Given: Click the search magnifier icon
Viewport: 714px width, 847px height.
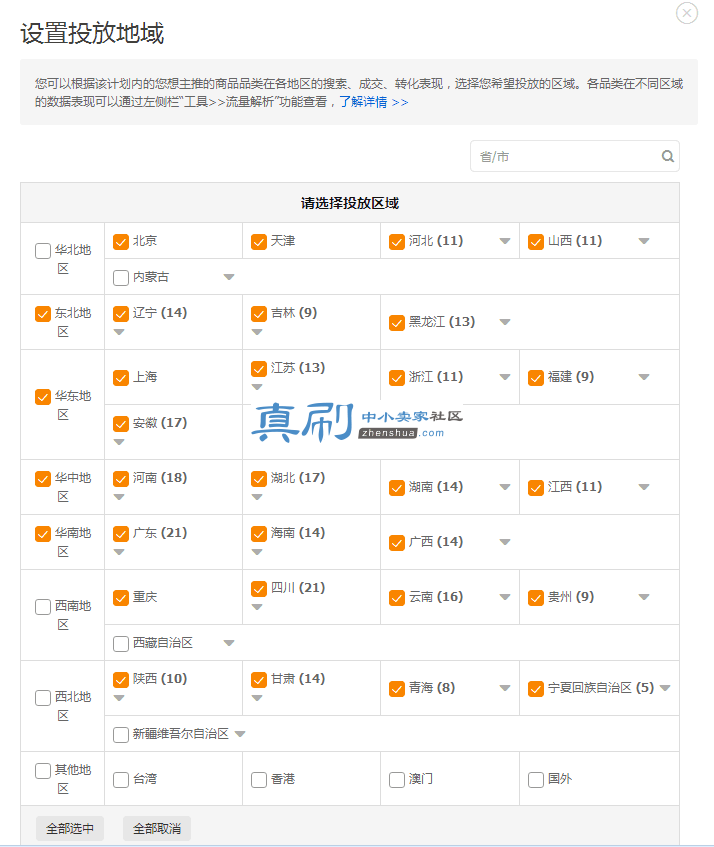Looking at the screenshot, I should pos(668,156).
